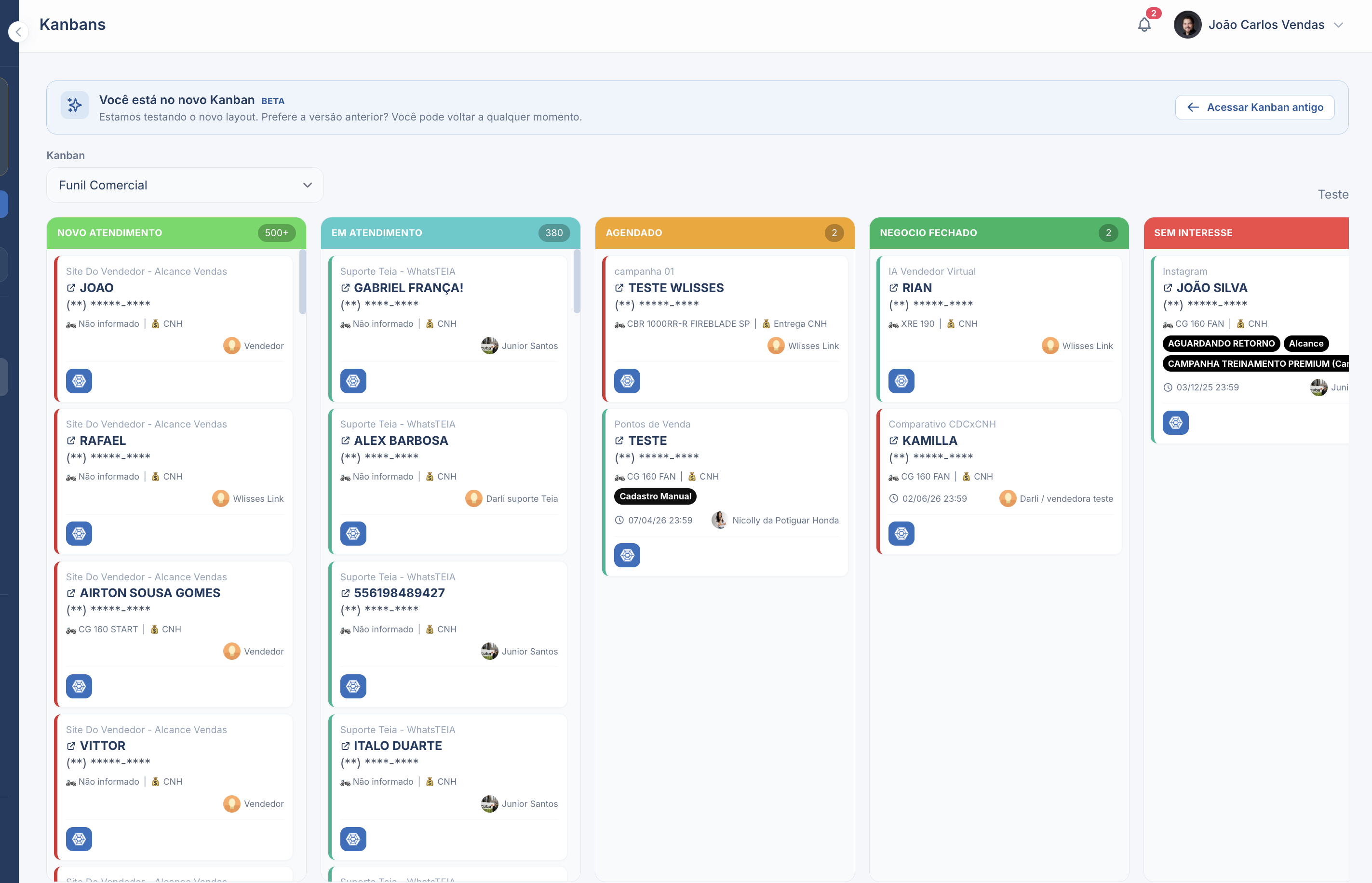This screenshot has height=883, width=1372.
Task: Click the NOVO ATENDIMENTO column scrollbar
Action: [x=303, y=281]
